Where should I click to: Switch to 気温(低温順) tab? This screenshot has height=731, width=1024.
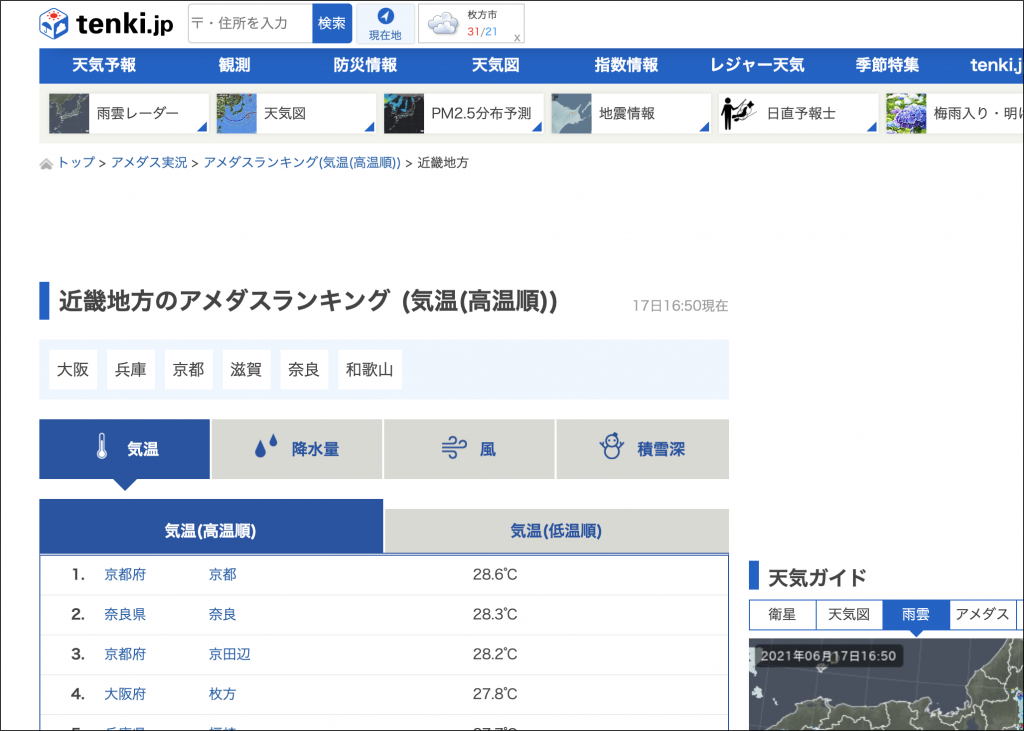pos(556,531)
